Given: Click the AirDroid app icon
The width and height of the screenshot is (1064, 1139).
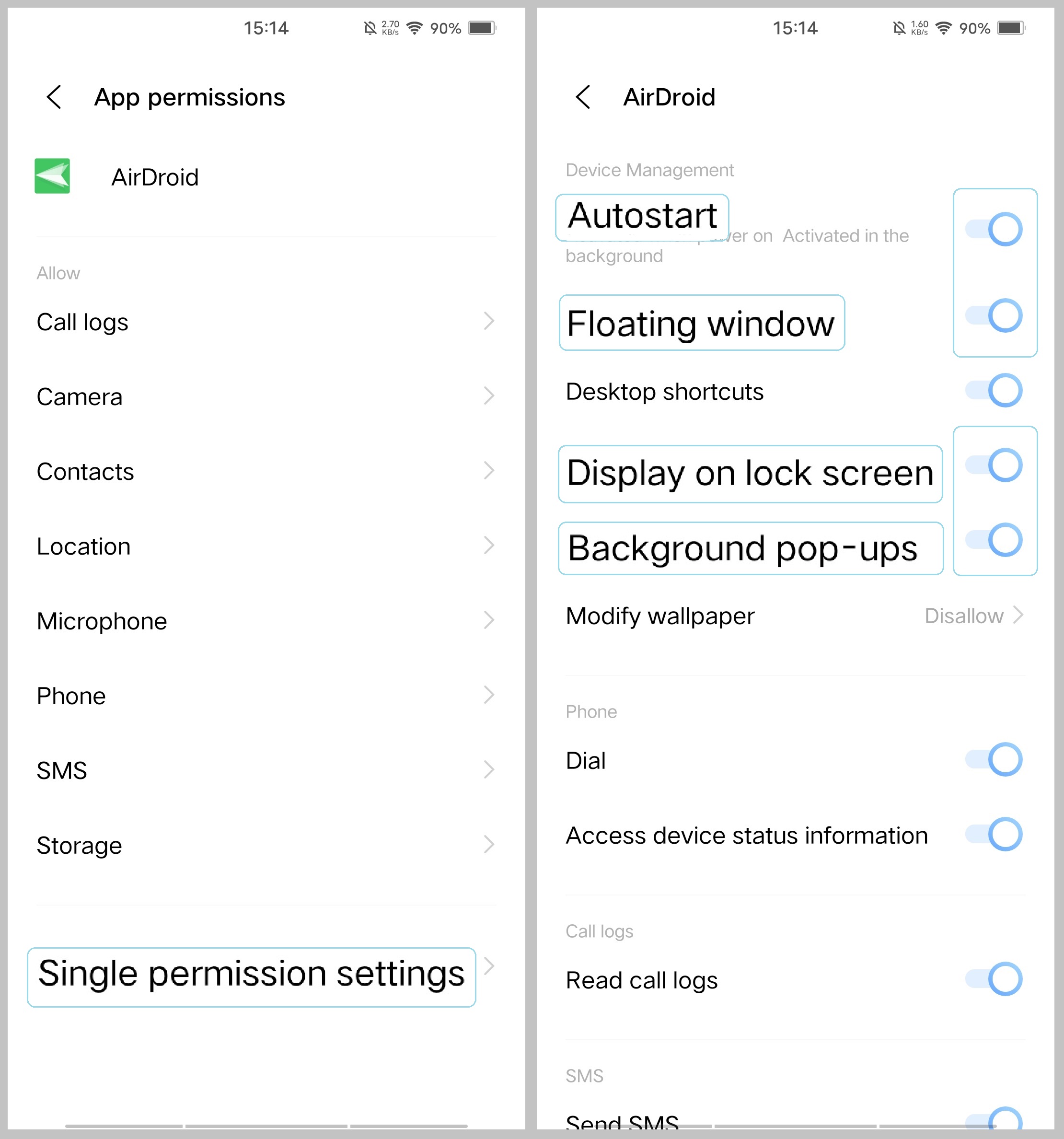Looking at the screenshot, I should pyautogui.click(x=52, y=177).
